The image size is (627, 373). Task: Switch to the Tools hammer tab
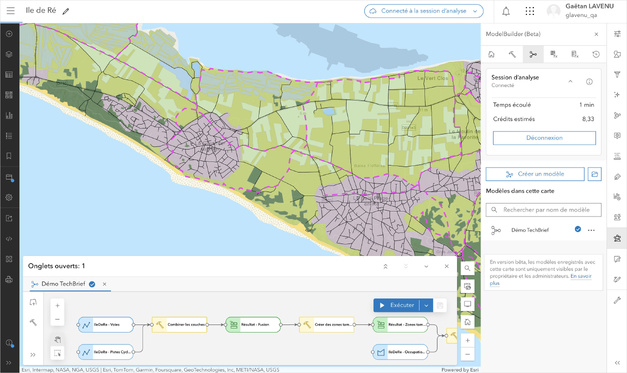coord(512,54)
